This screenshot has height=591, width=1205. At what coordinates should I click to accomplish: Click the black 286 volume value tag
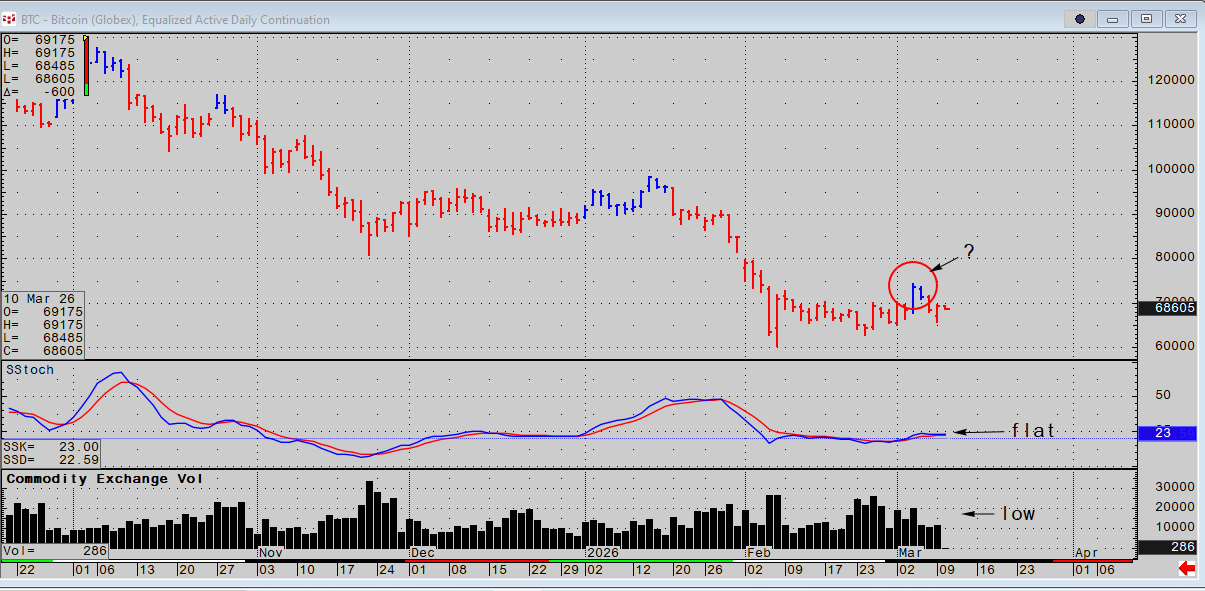[x=1166, y=547]
